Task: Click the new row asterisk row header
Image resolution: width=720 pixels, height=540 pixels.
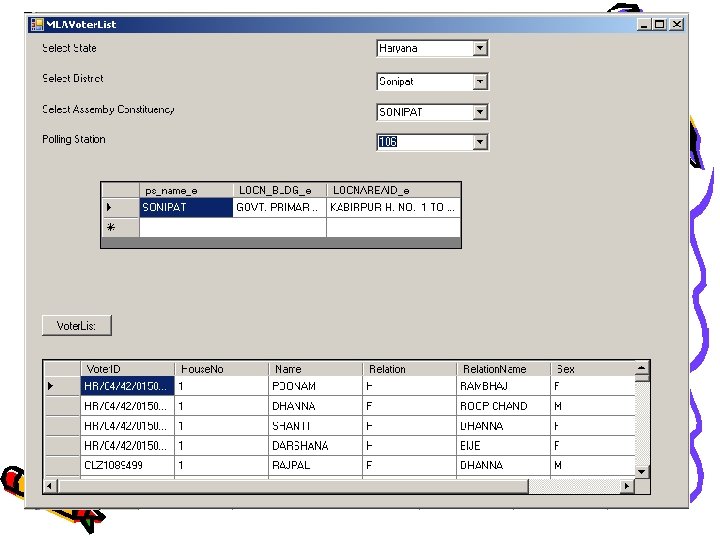Action: point(120,227)
